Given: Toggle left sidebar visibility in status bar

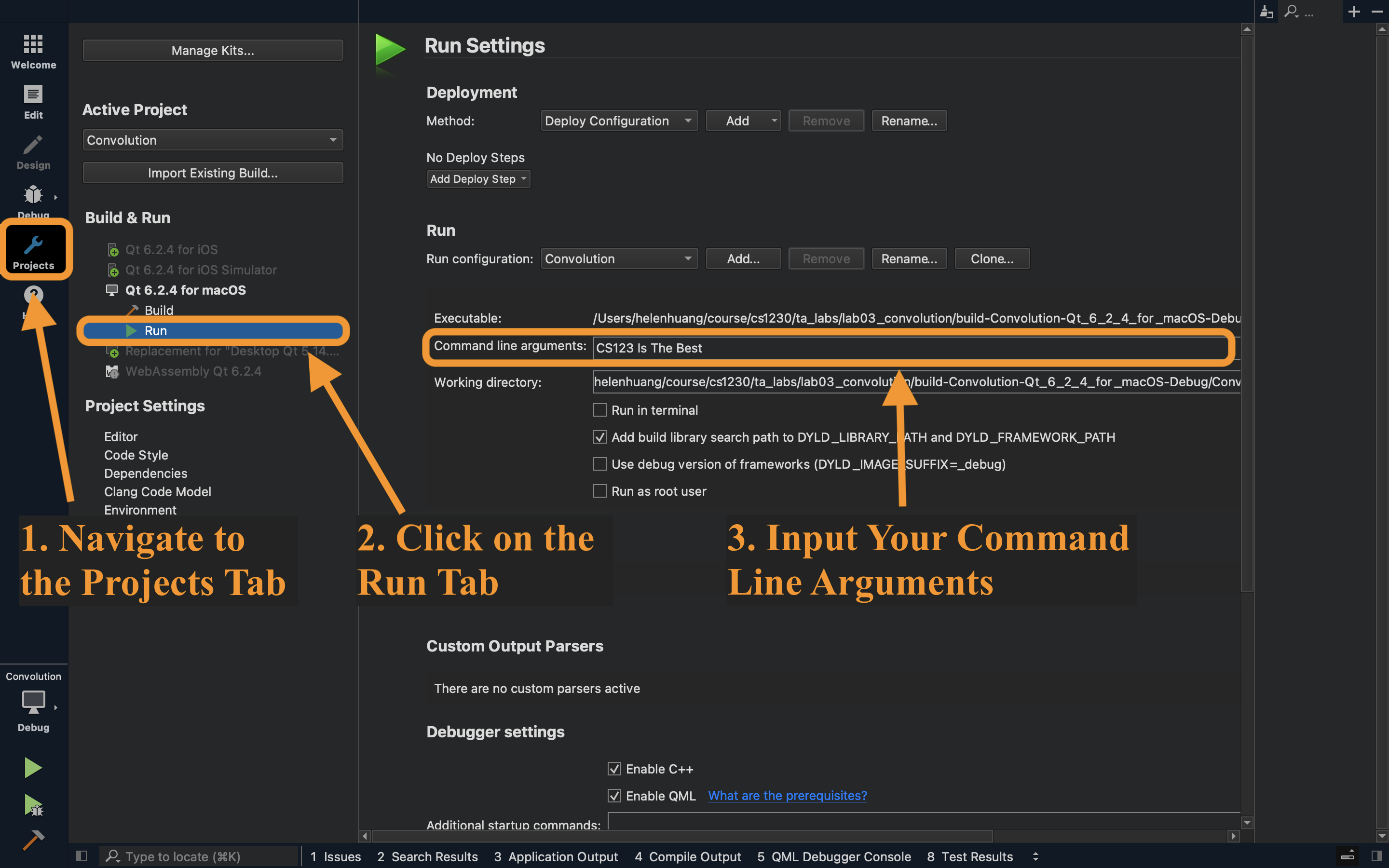Looking at the screenshot, I should point(82,856).
